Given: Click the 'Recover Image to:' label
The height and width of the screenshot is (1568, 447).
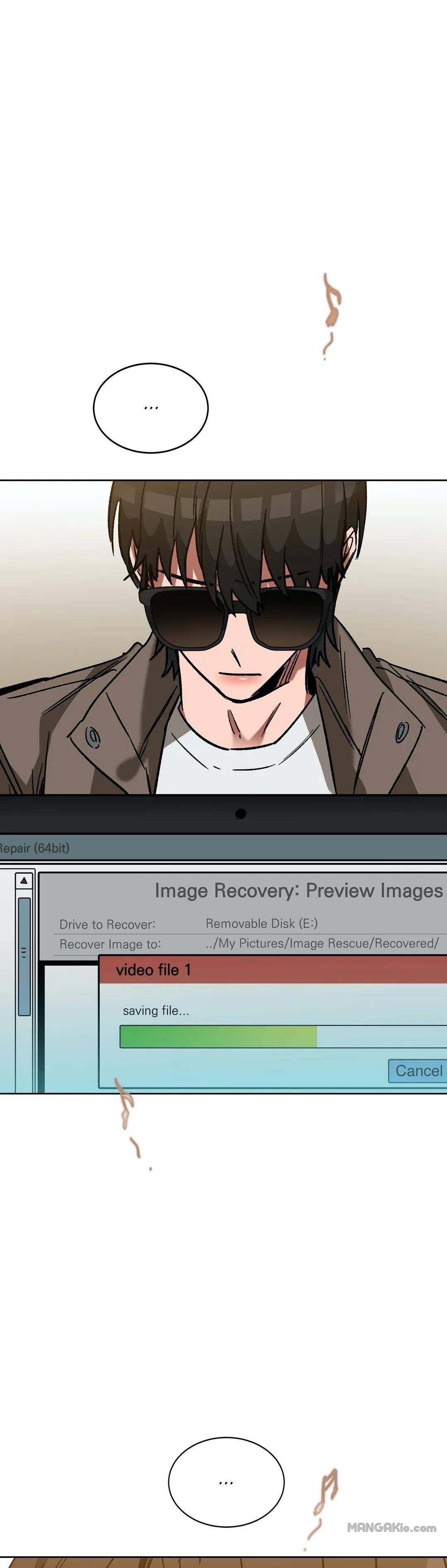Looking at the screenshot, I should pos(110,944).
